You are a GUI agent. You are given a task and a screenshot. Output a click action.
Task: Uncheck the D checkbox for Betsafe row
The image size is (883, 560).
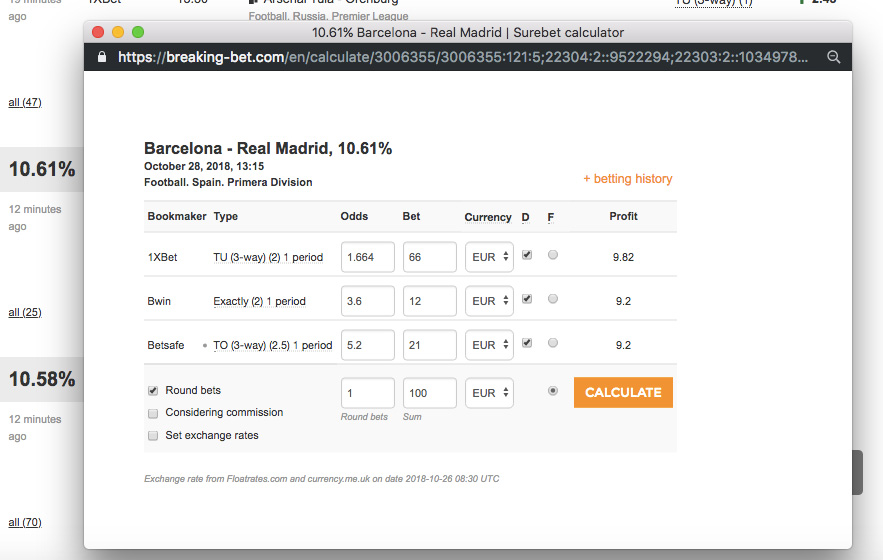point(527,343)
